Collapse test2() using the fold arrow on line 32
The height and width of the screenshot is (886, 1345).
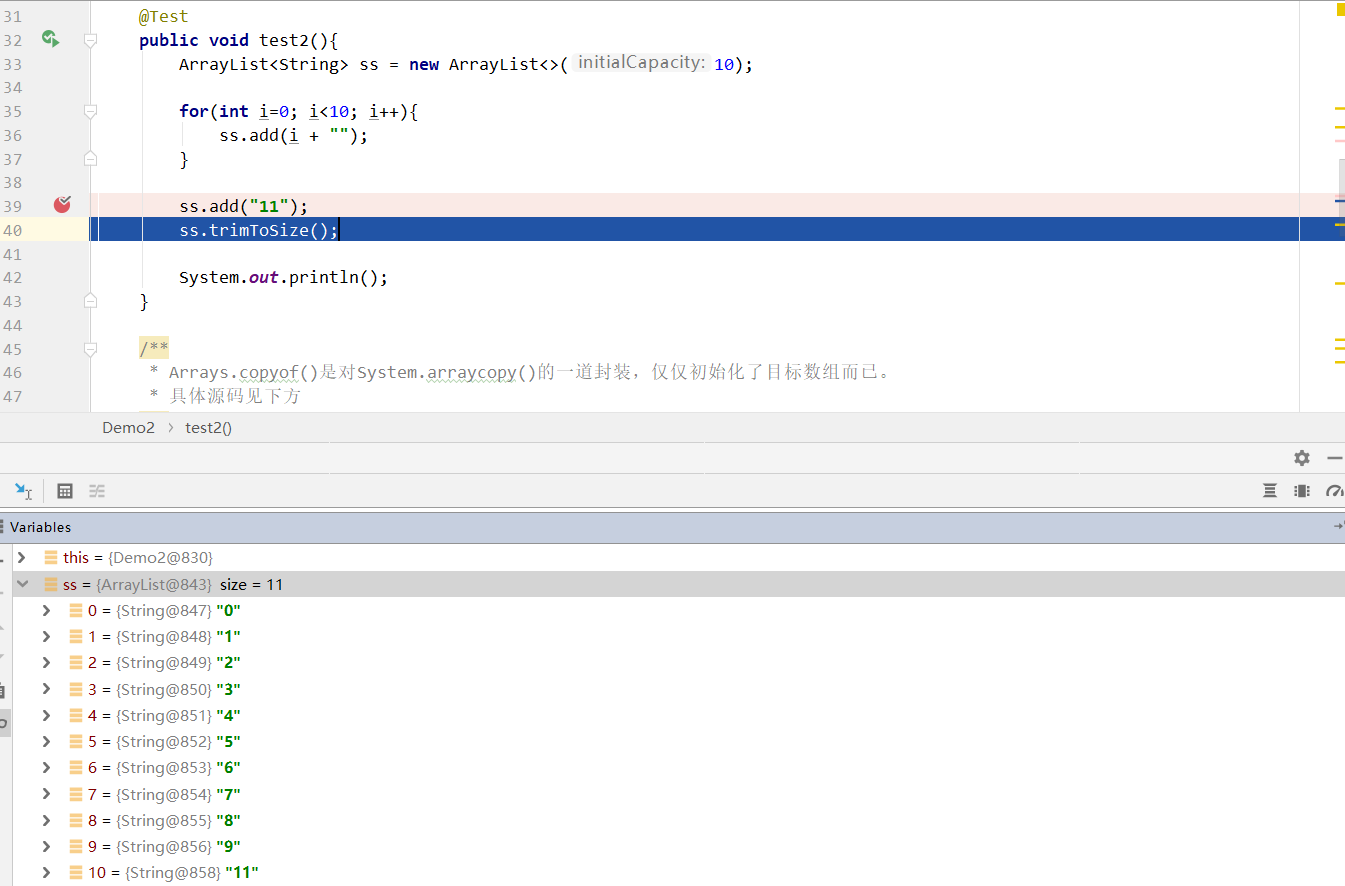click(90, 40)
